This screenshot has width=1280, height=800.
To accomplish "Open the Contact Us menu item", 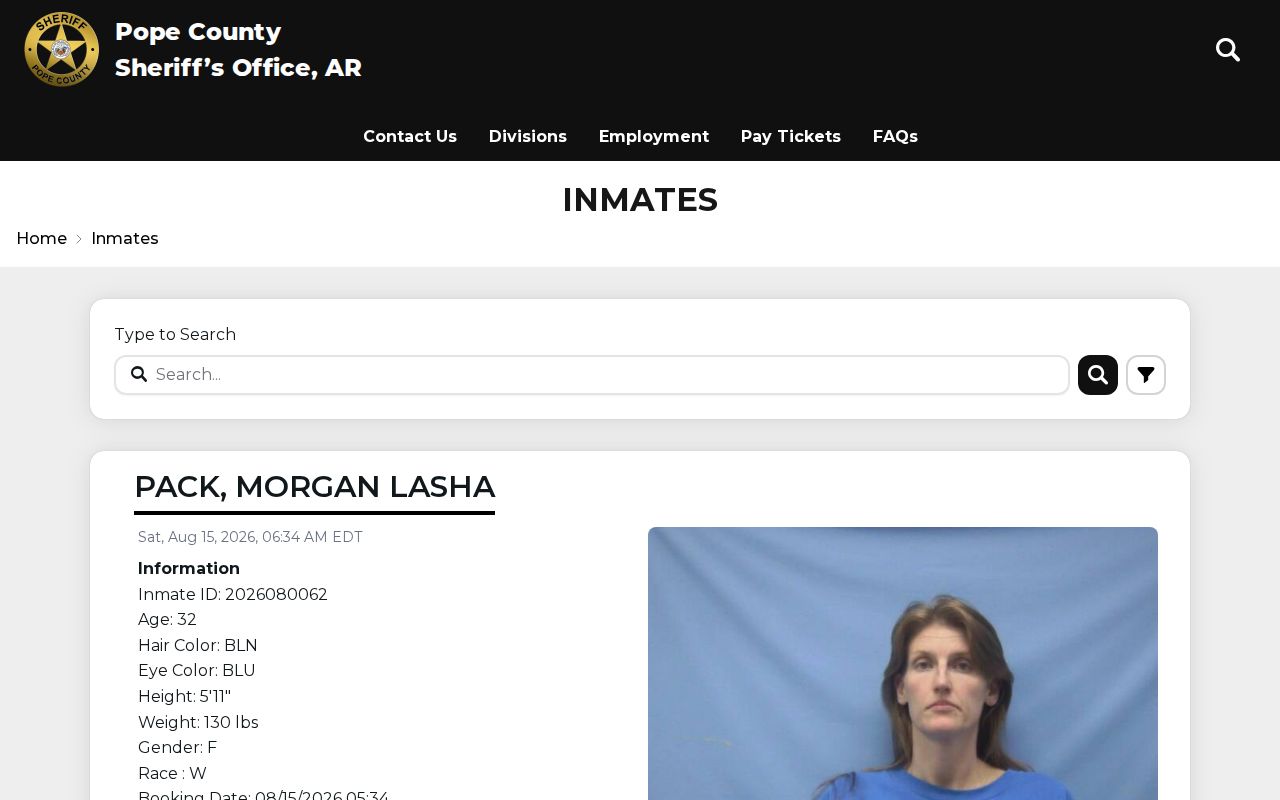I will pos(410,136).
